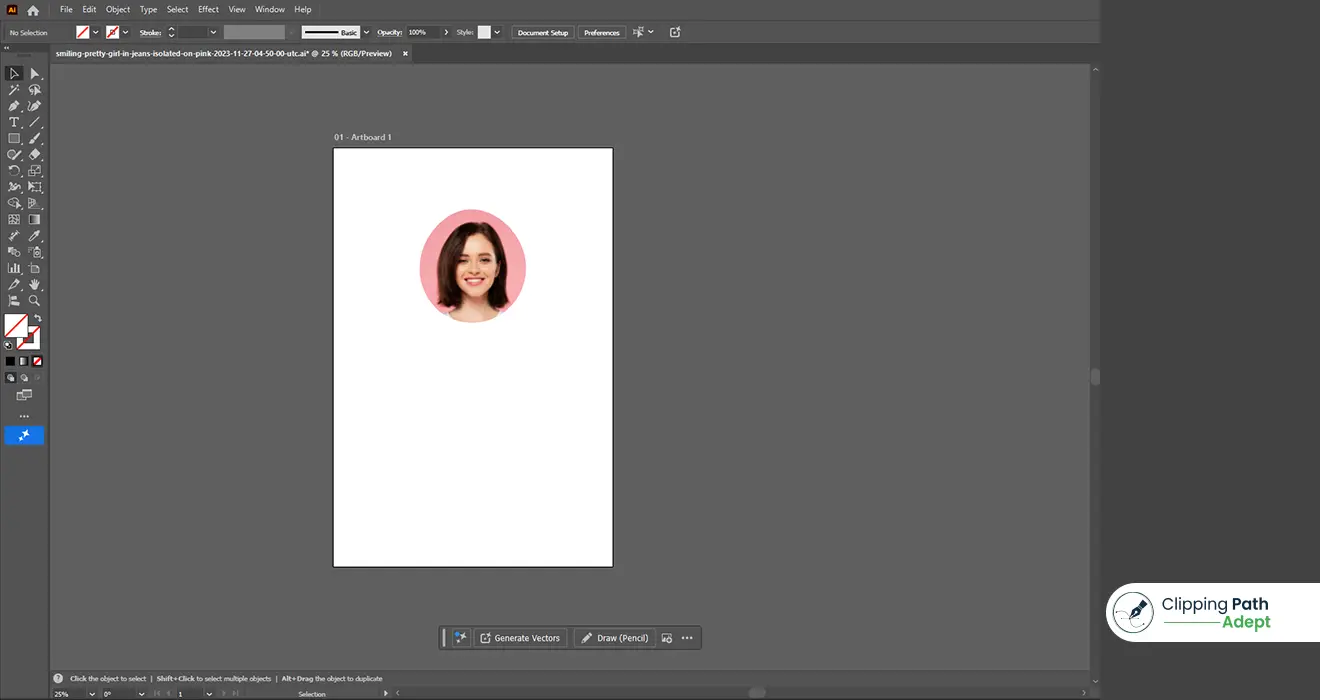
Task: Swap the fill and stroke colors
Action: [38, 318]
